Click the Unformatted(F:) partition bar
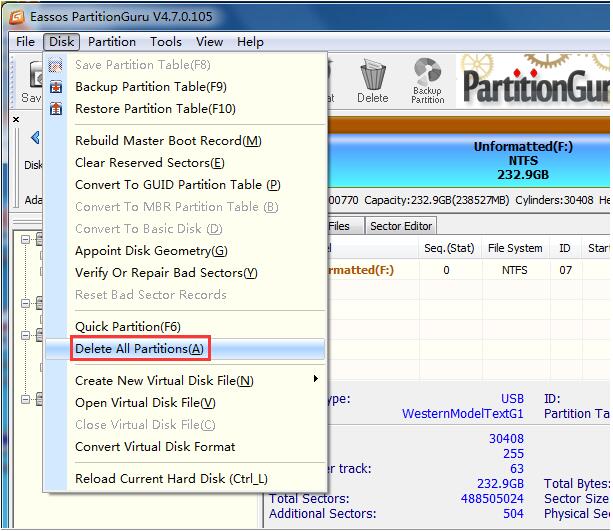The height and width of the screenshot is (531, 613). [468, 160]
